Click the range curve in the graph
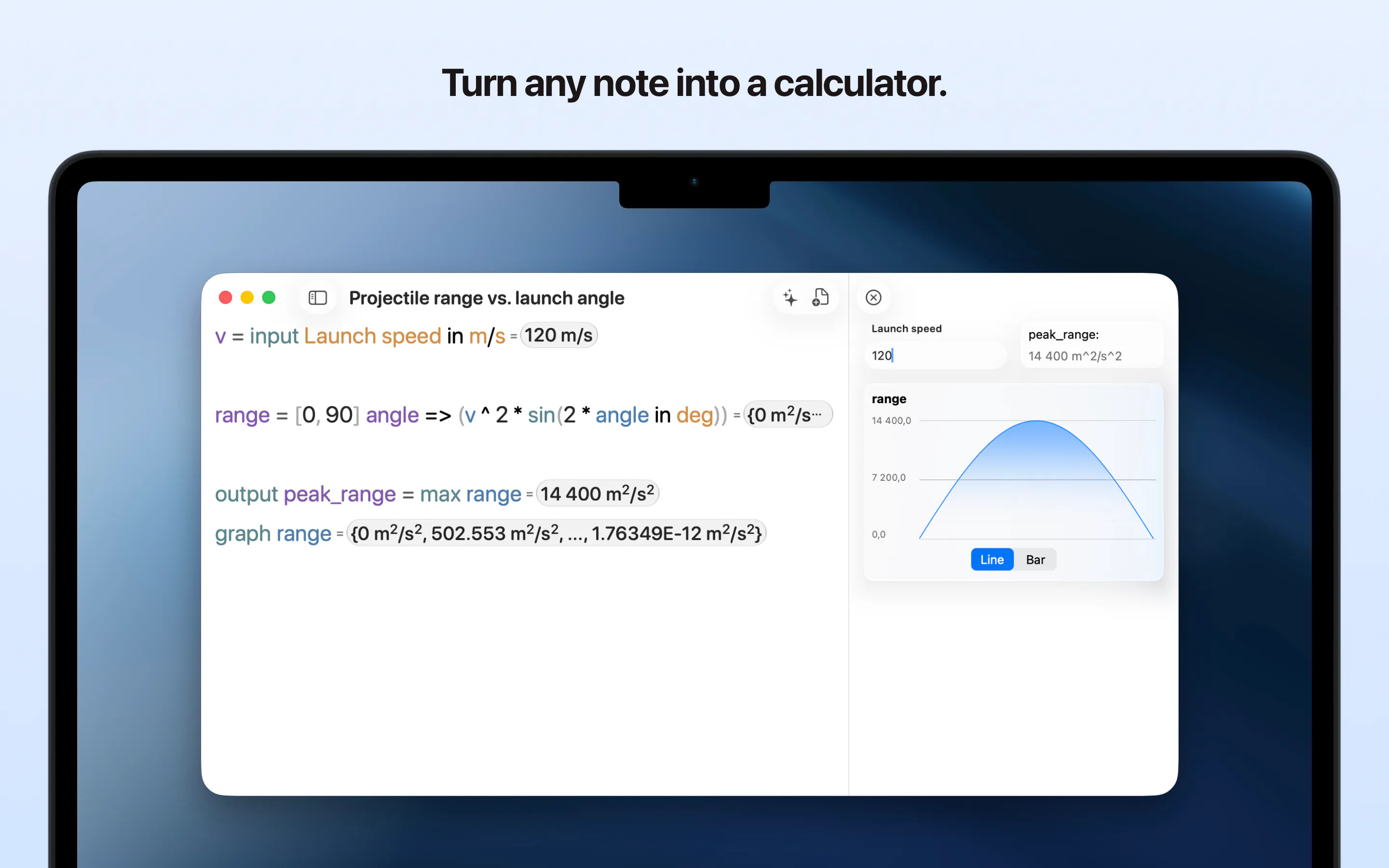 point(1036,421)
